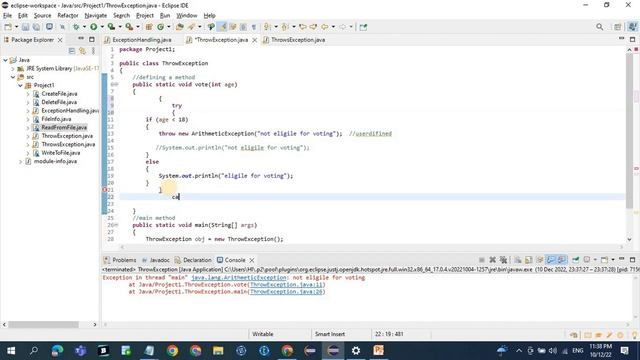Toggle Word Wrap in the console toolbar
Viewport: 640px width, 360px height.
pyautogui.click(x=540, y=260)
